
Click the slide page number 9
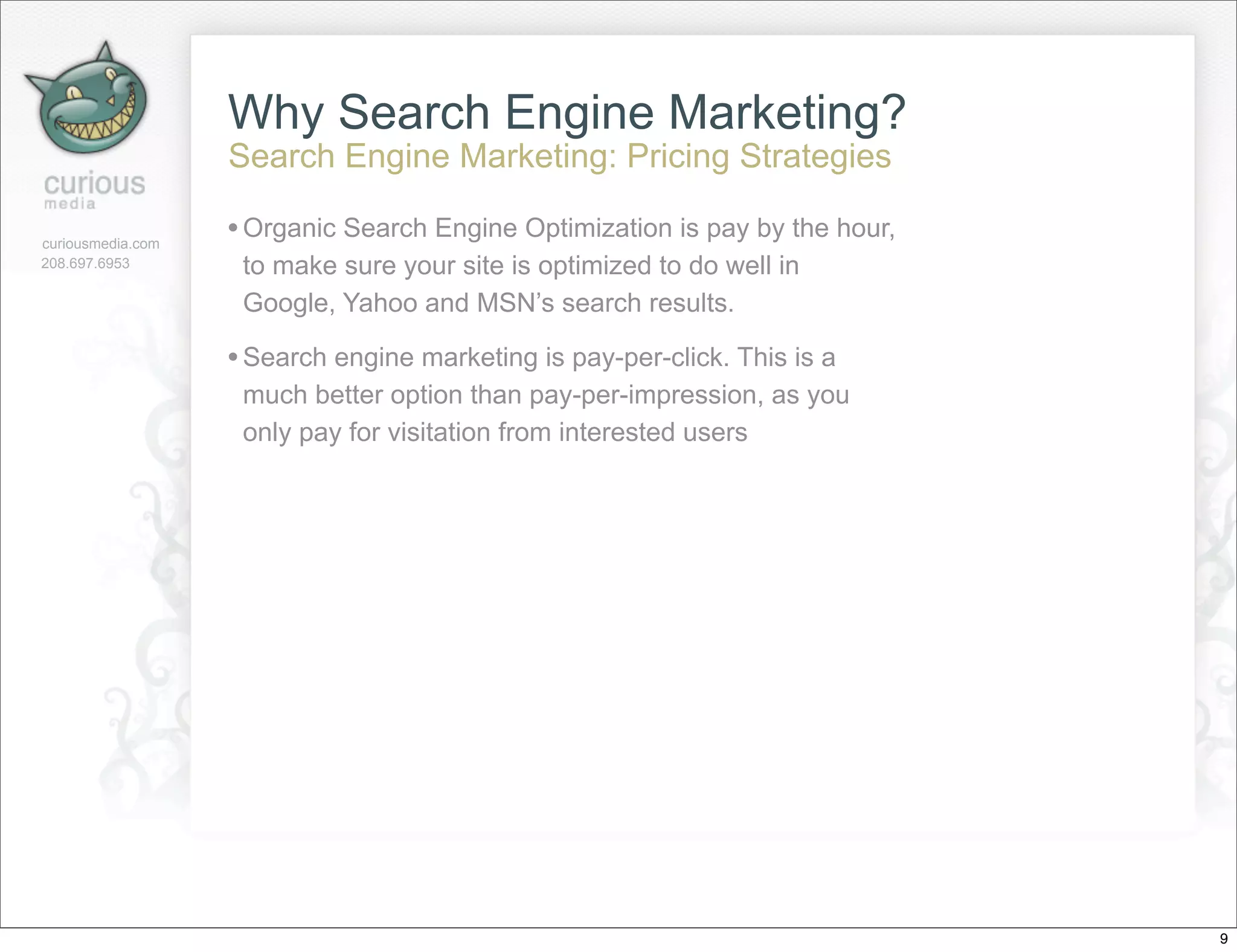coord(1224,939)
